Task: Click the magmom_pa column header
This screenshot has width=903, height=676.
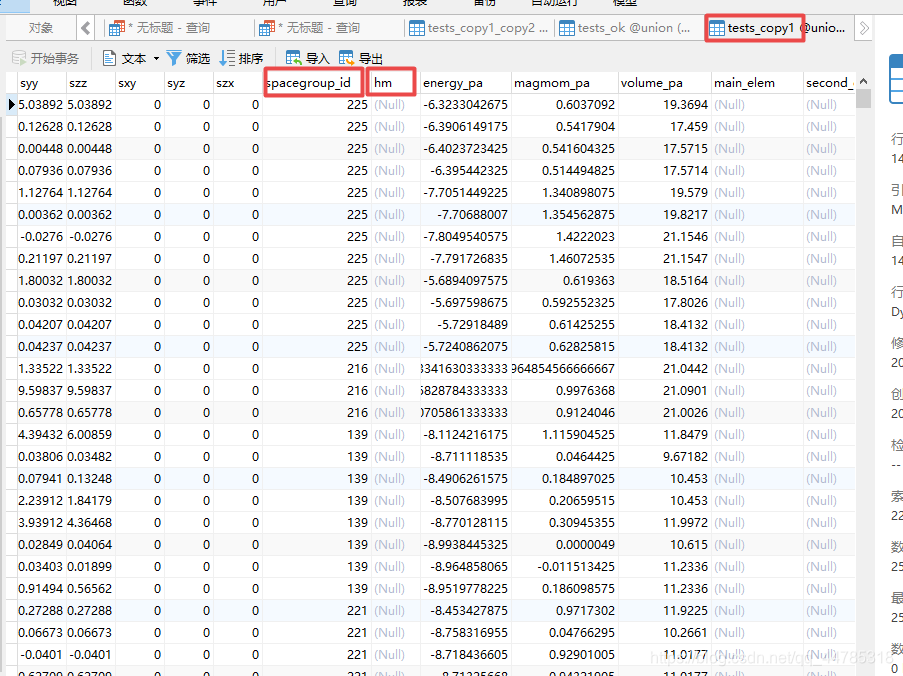Action: tap(564, 83)
